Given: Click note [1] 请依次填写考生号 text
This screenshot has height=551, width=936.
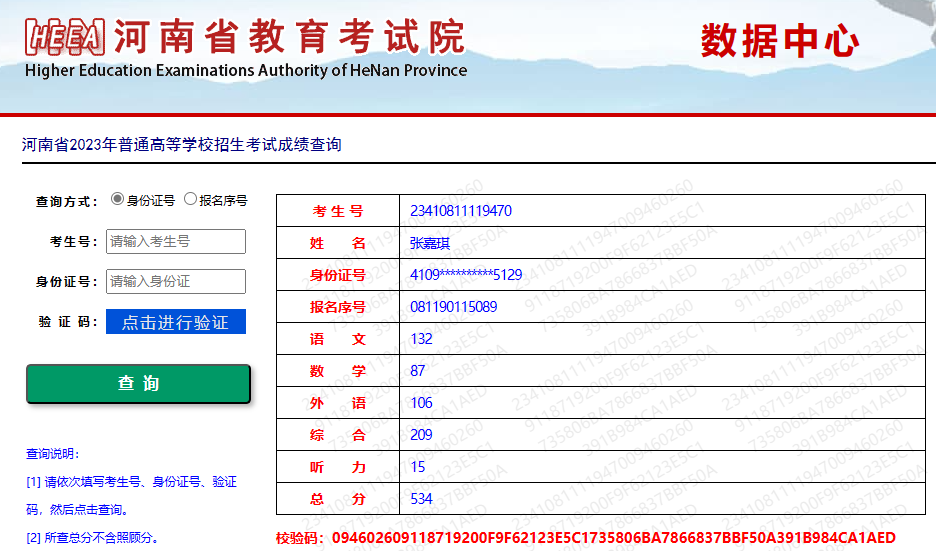Looking at the screenshot, I should [x=131, y=495].
